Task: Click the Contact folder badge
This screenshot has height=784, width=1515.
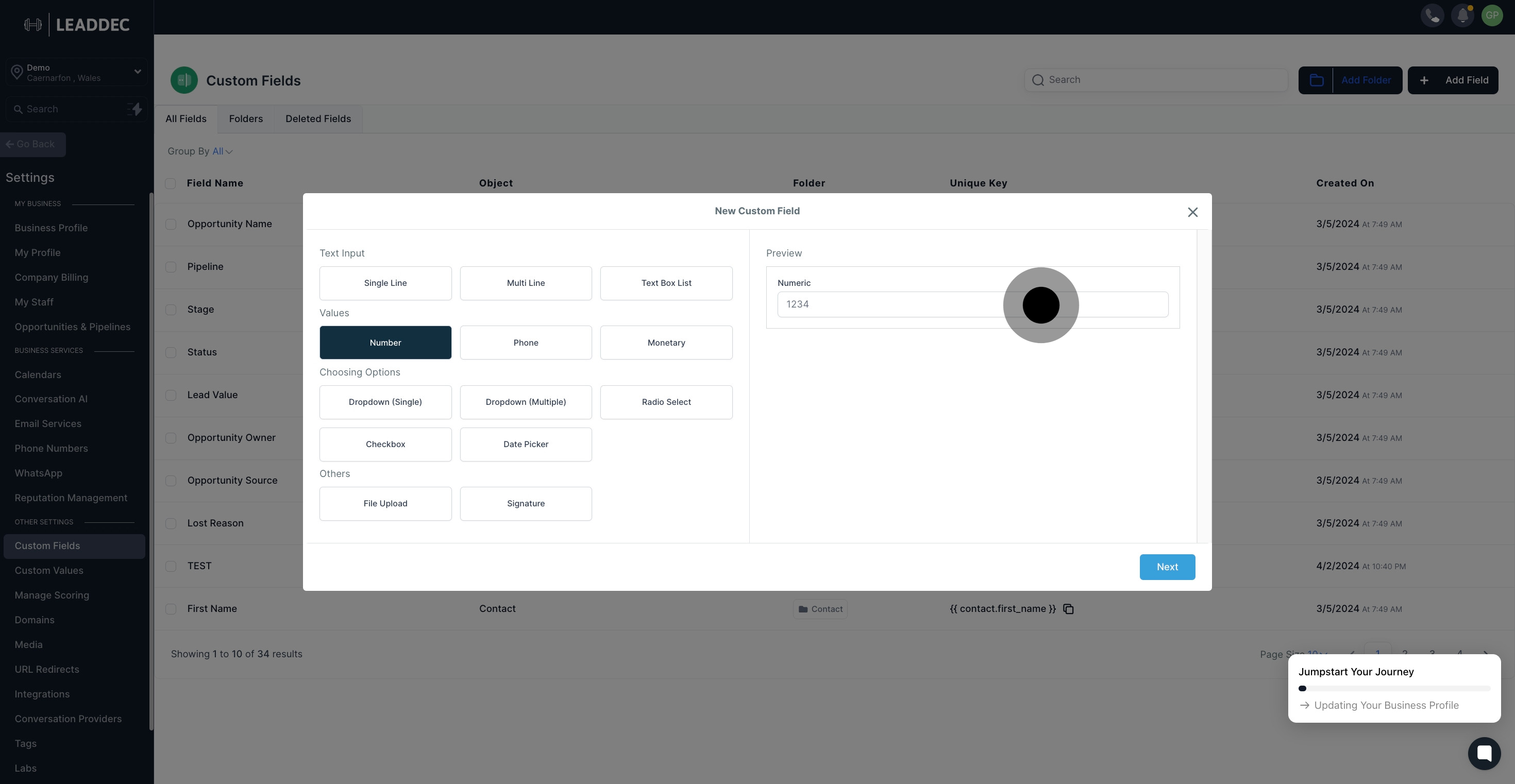Action: tap(820, 609)
